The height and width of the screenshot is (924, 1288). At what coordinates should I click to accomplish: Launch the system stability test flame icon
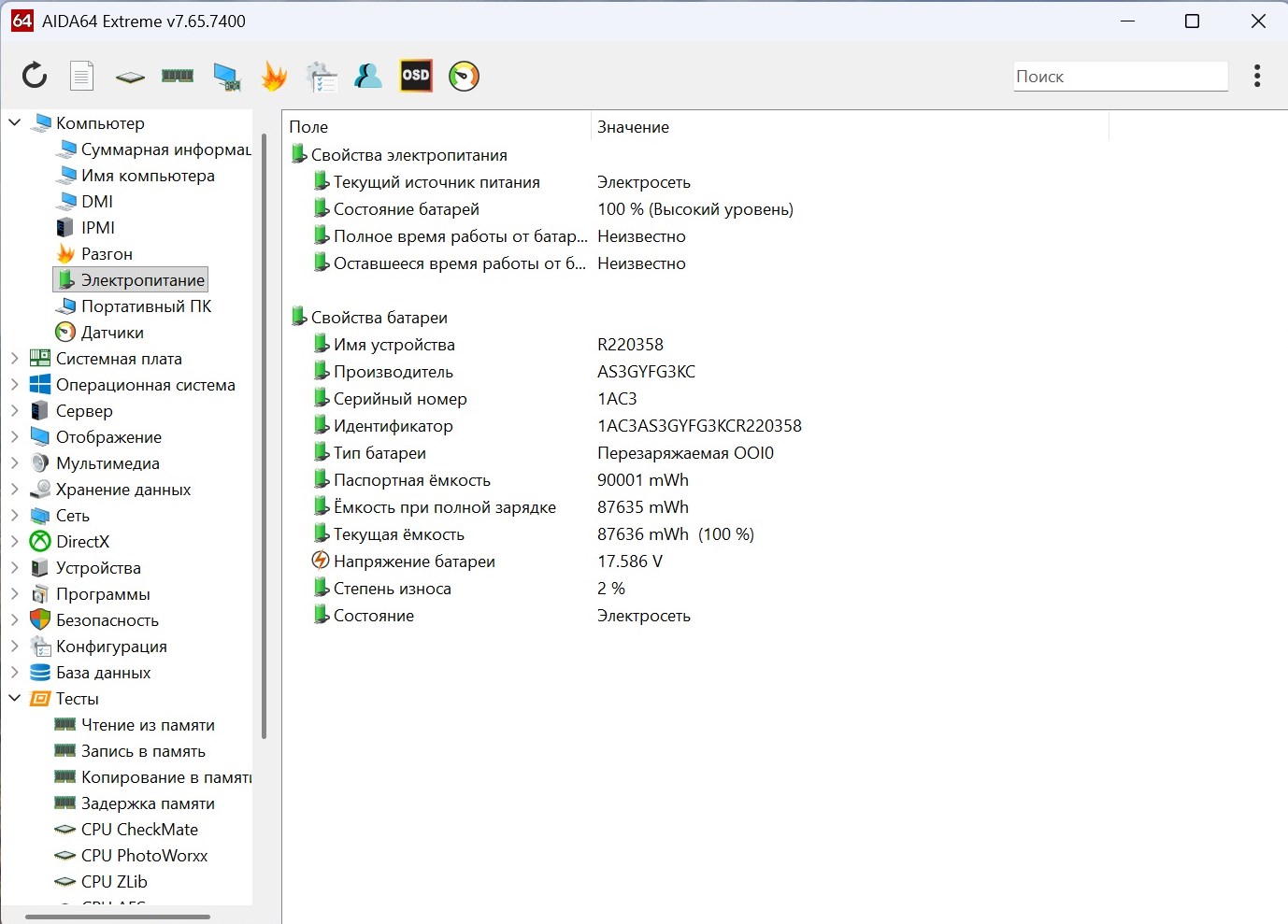tap(274, 76)
